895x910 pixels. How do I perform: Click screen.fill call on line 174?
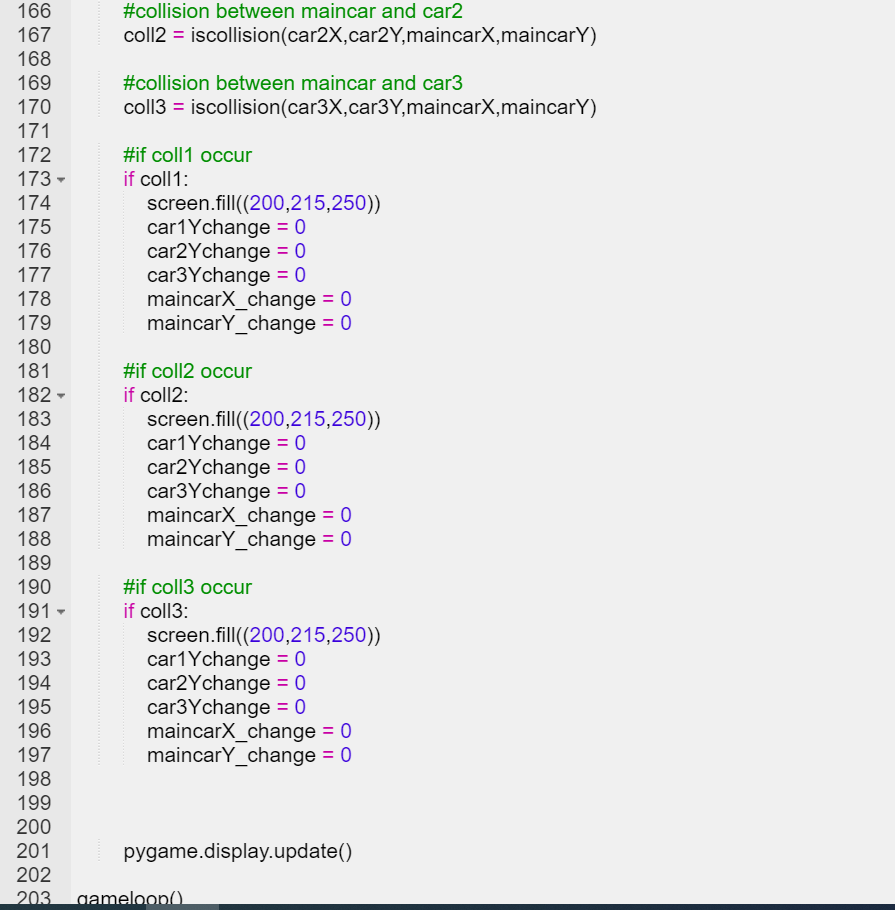264,203
